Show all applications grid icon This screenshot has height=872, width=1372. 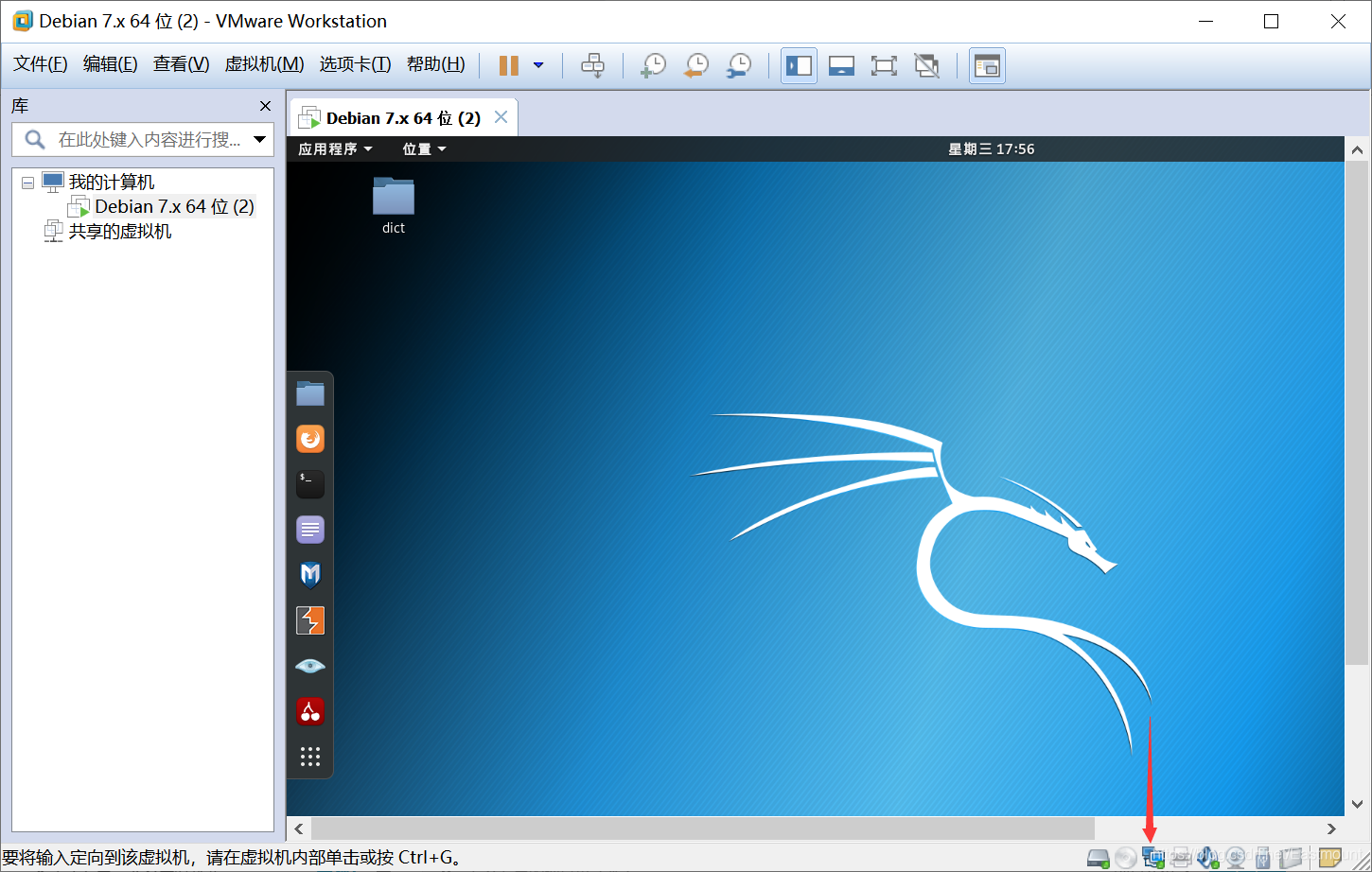click(310, 757)
